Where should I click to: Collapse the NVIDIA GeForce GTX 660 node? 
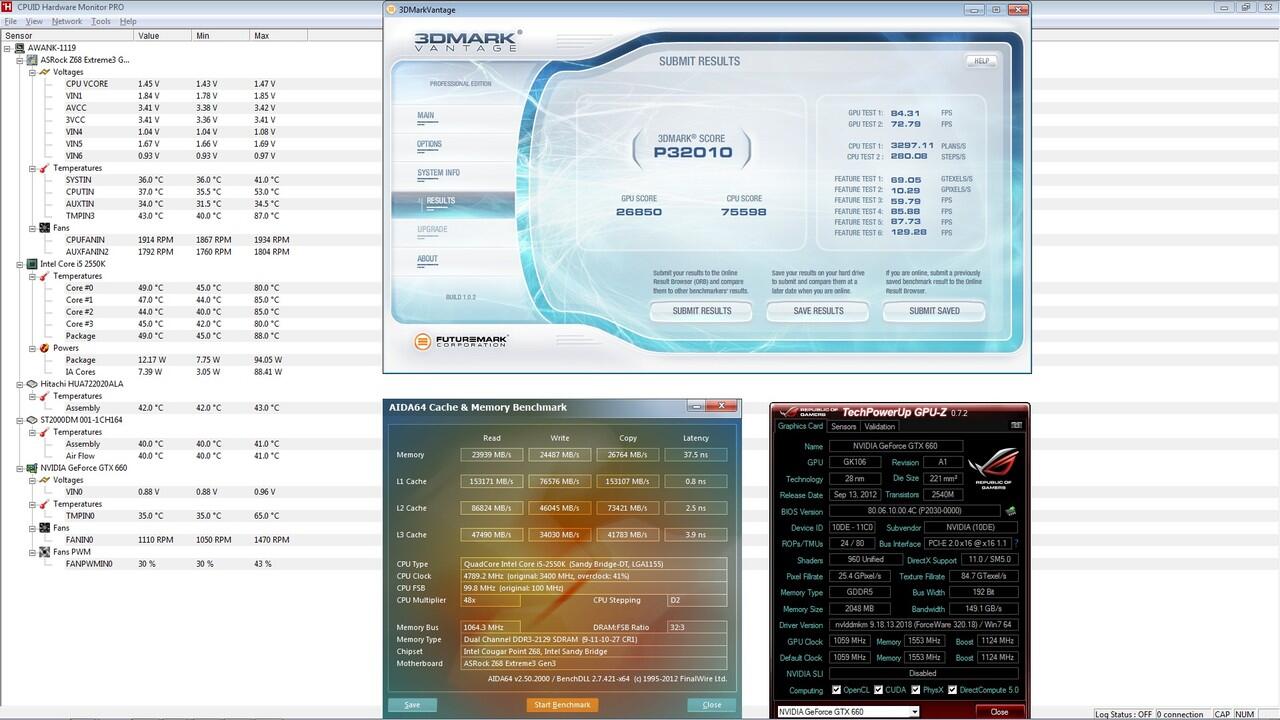coord(20,468)
